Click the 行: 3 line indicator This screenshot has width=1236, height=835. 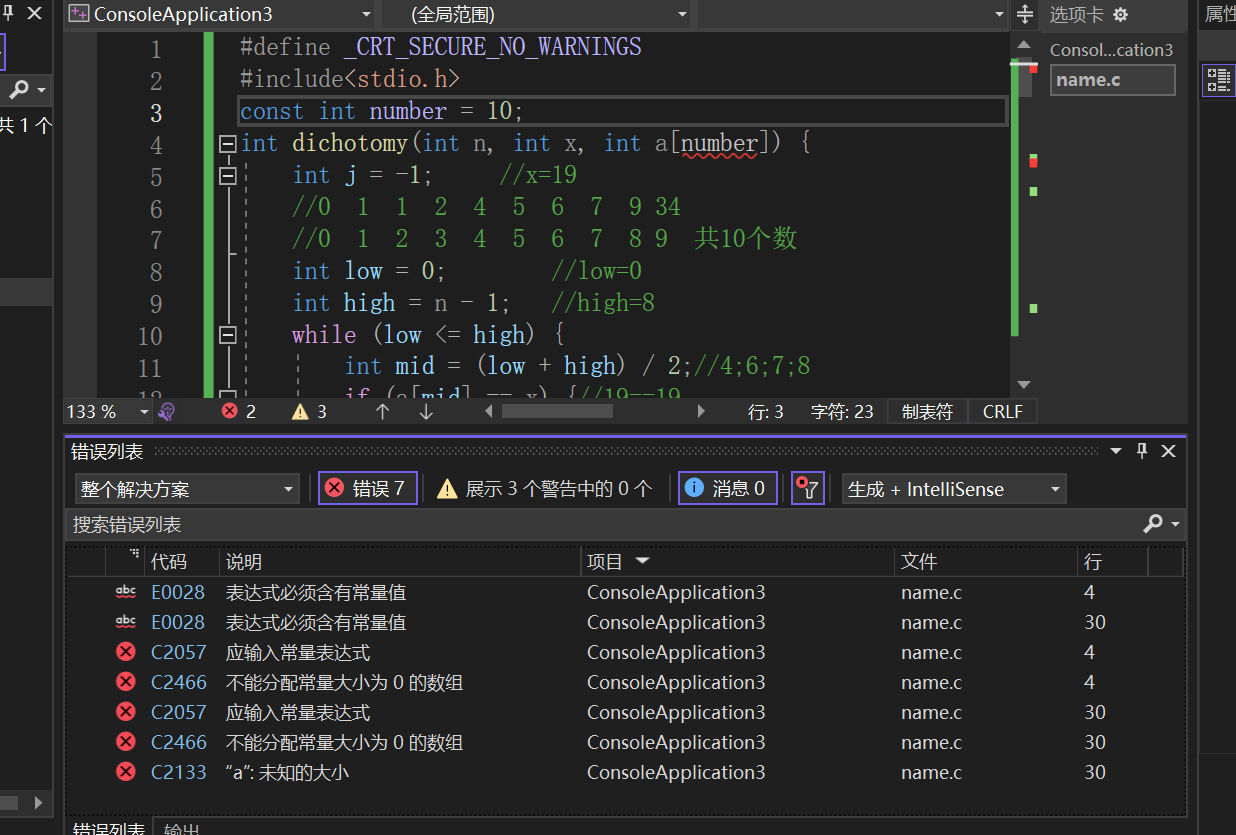[x=766, y=411]
